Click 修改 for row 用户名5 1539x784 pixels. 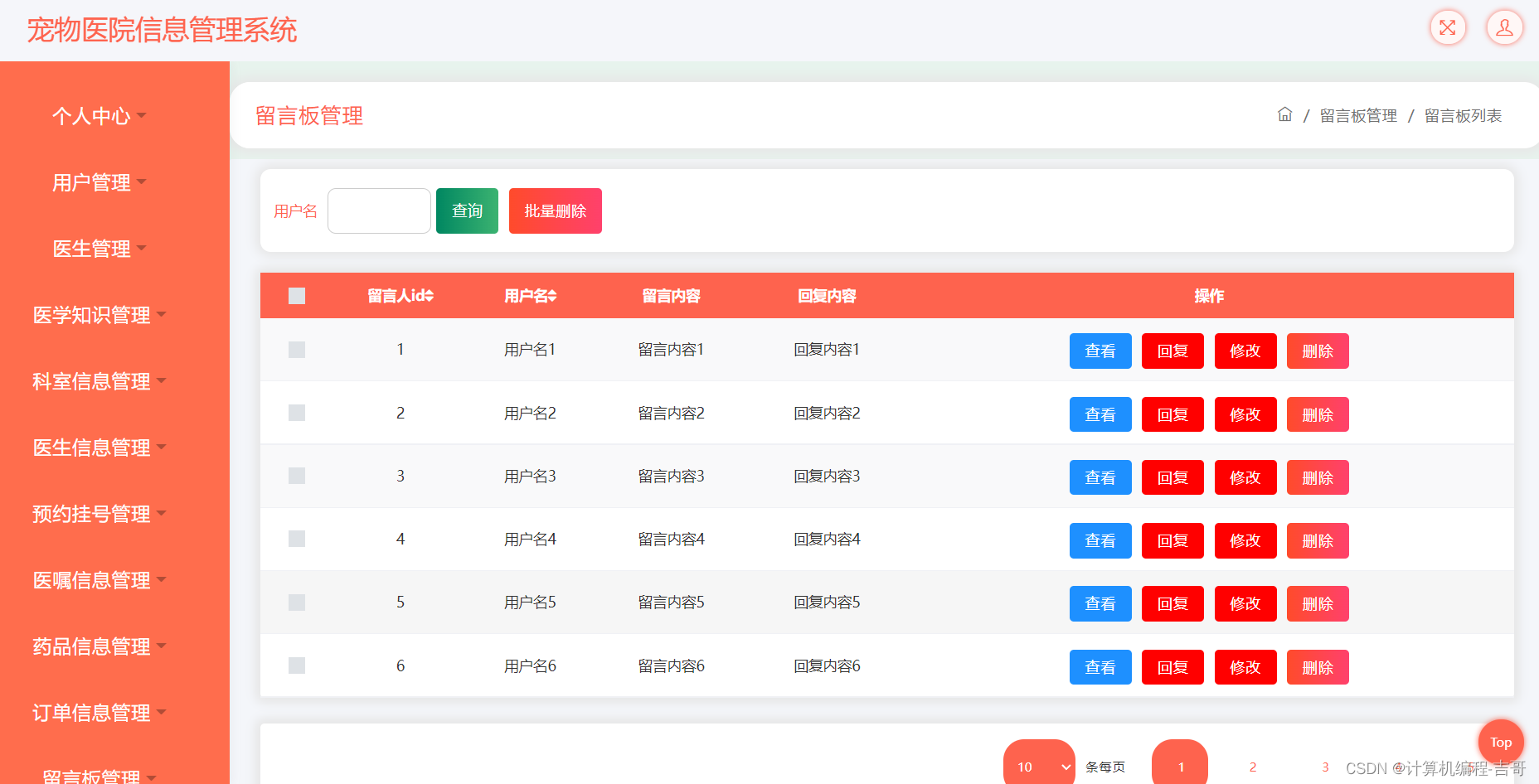point(1245,603)
